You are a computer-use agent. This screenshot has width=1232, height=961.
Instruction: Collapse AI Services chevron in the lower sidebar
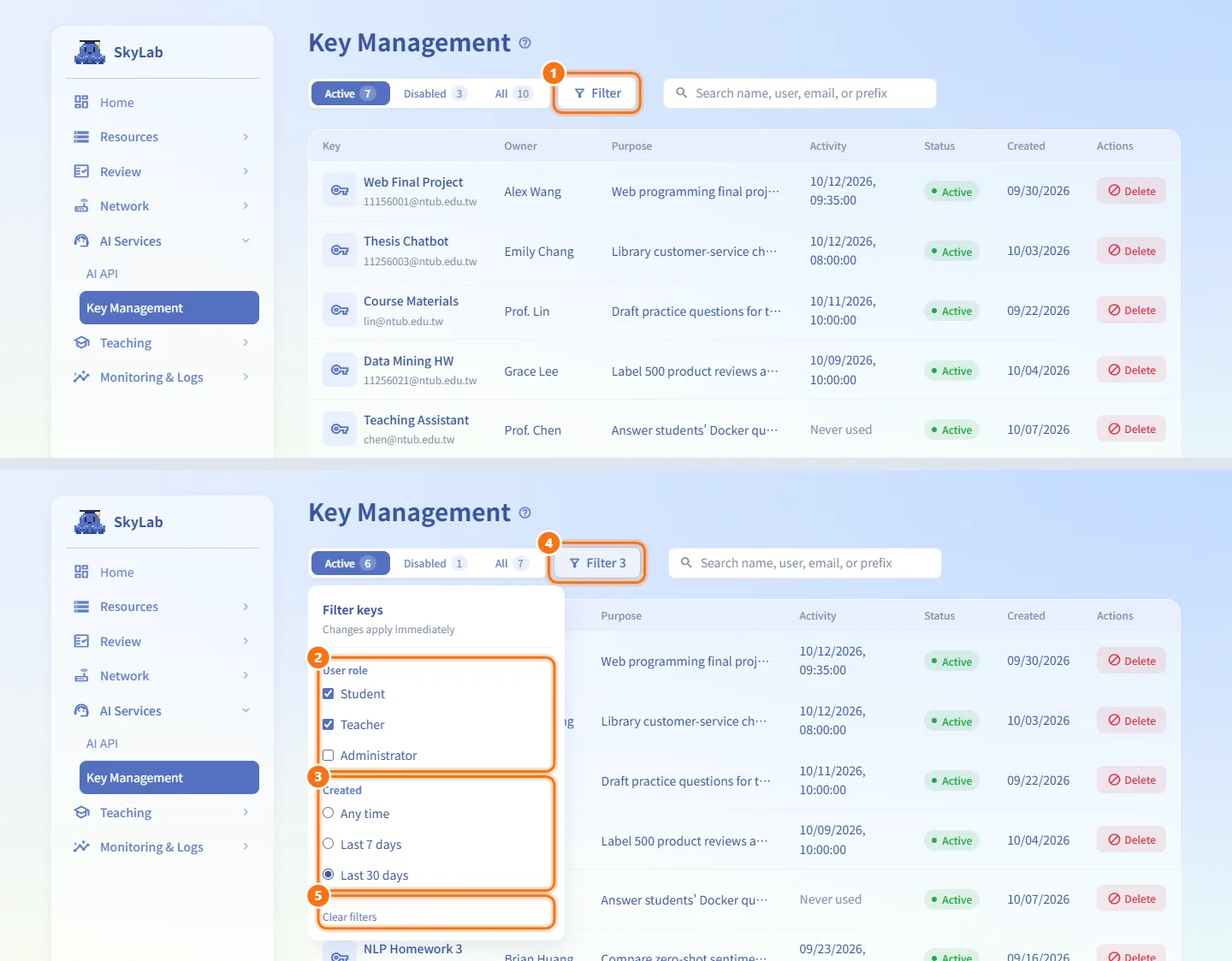(246, 711)
